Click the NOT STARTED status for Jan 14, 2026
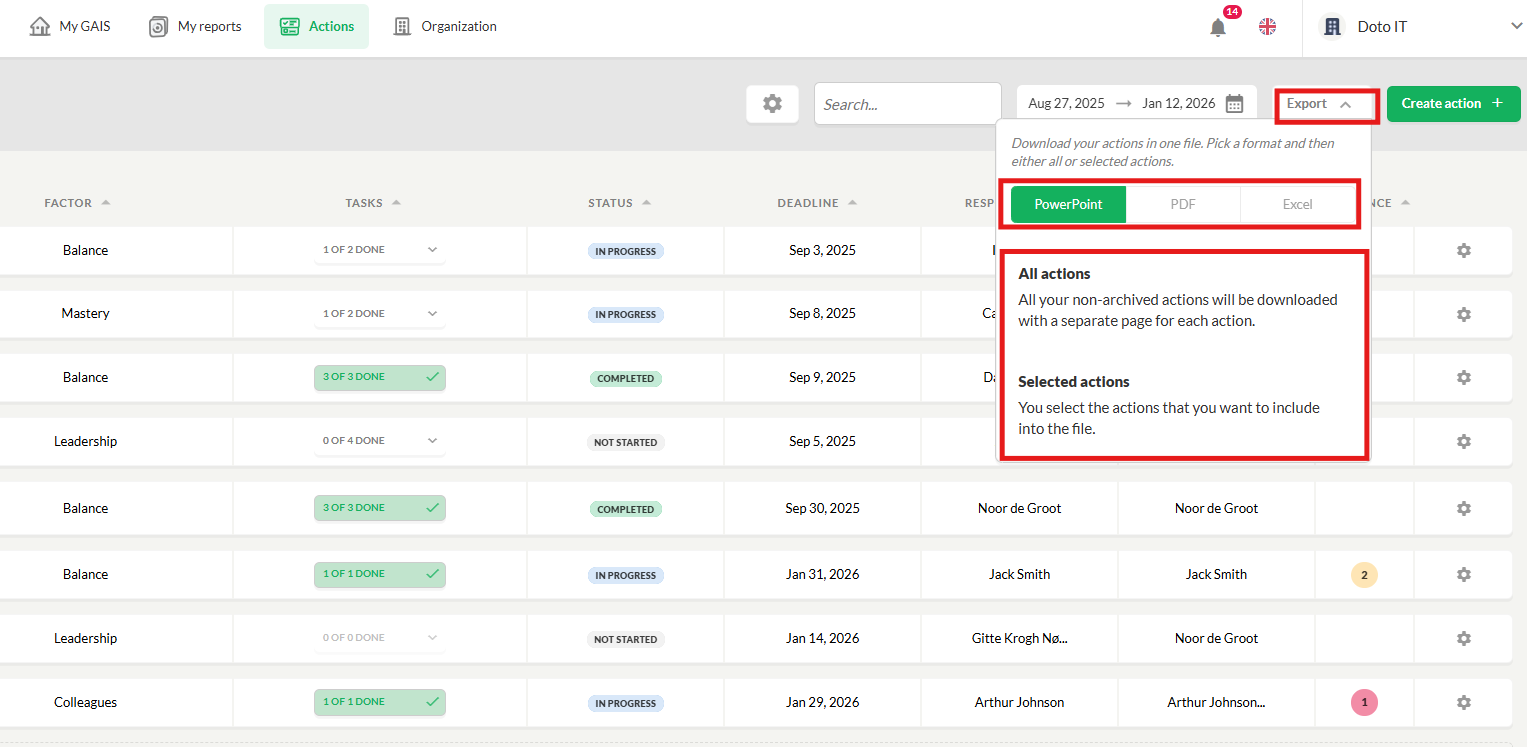Image resolution: width=1527 pixels, height=747 pixels. pyautogui.click(x=626, y=639)
